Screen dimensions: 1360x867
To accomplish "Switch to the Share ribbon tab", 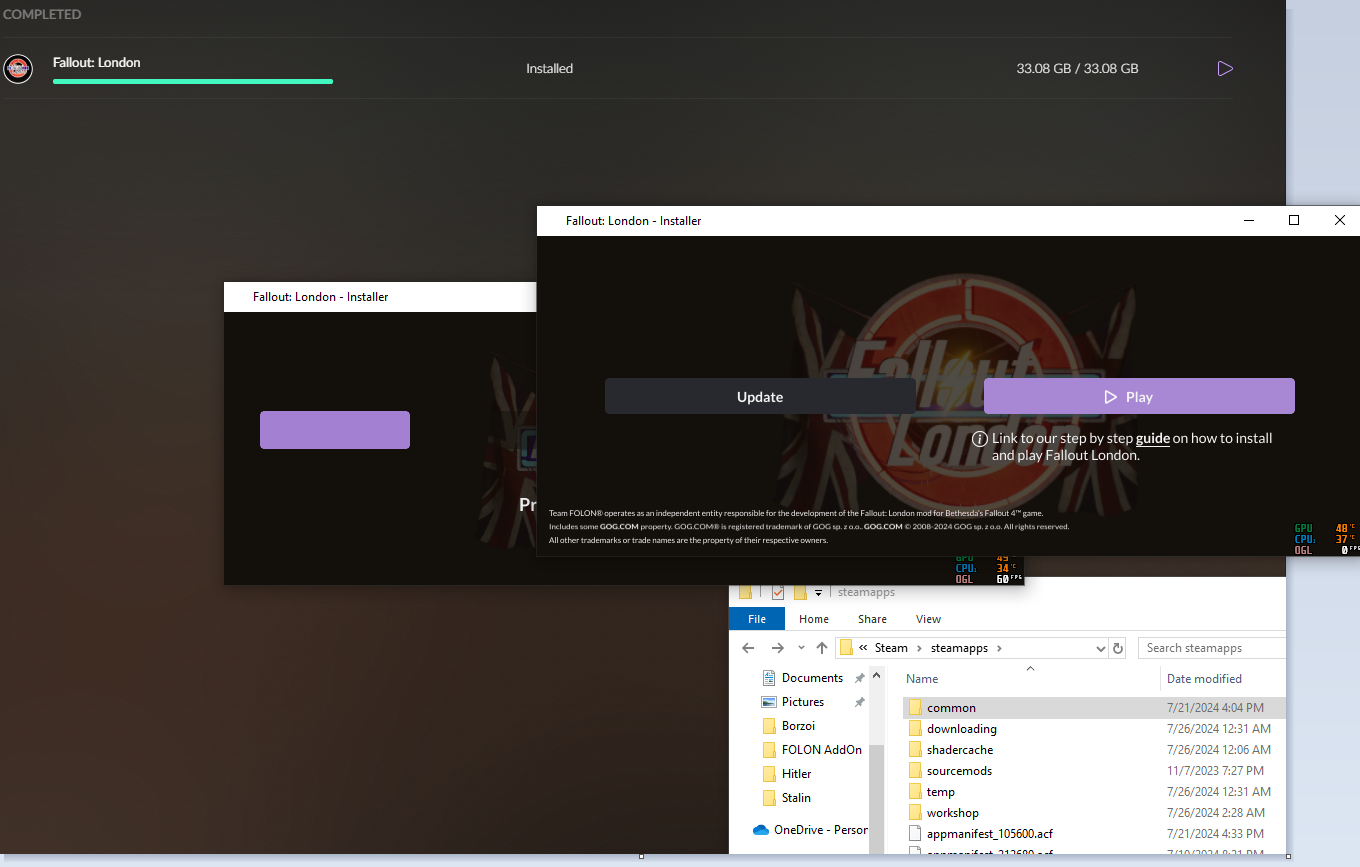I will coord(872,619).
